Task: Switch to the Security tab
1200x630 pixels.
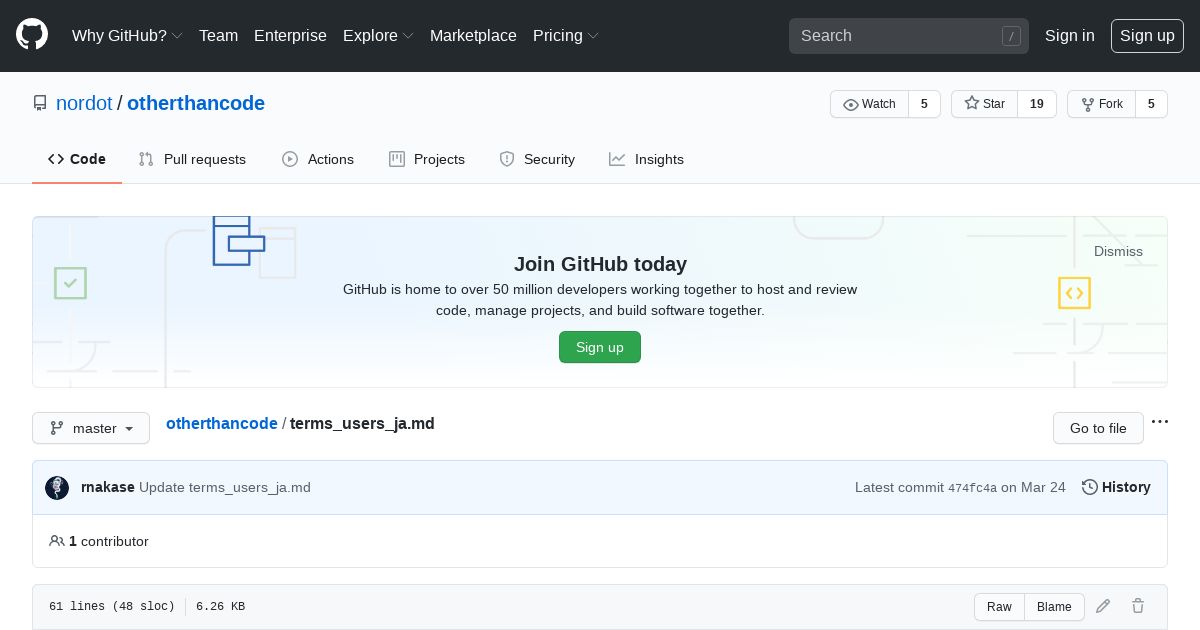Action: point(537,159)
